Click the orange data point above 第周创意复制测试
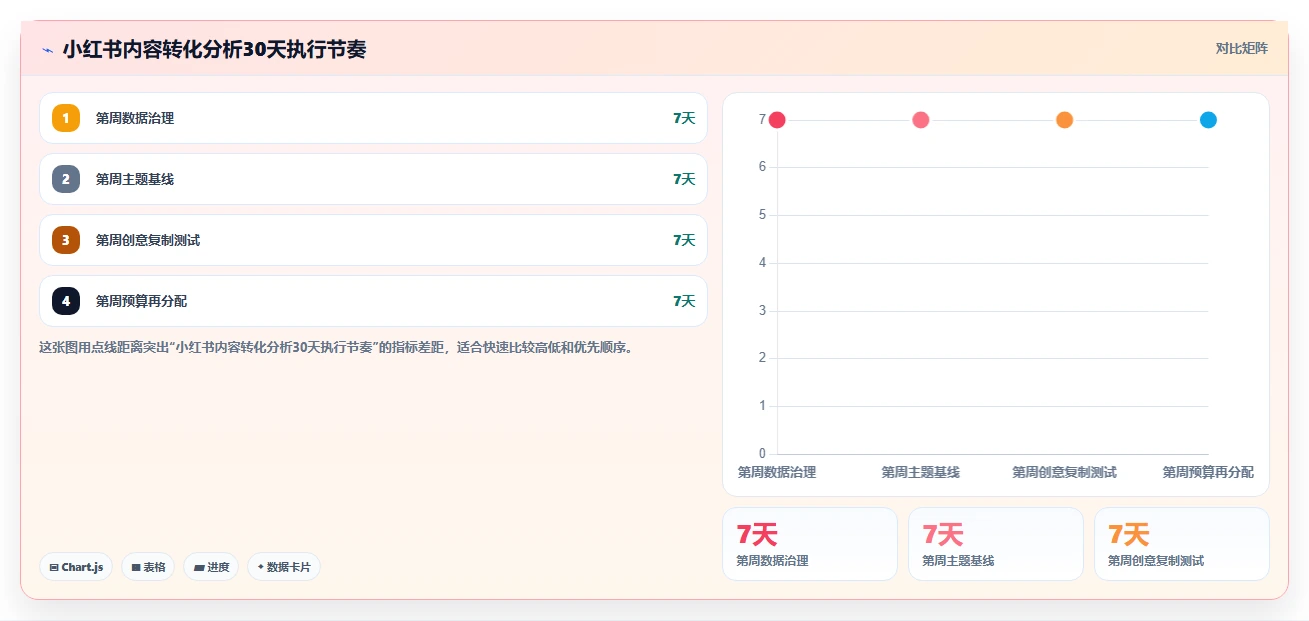Screen dimensions: 1309x621 pyautogui.click(x=1064, y=120)
